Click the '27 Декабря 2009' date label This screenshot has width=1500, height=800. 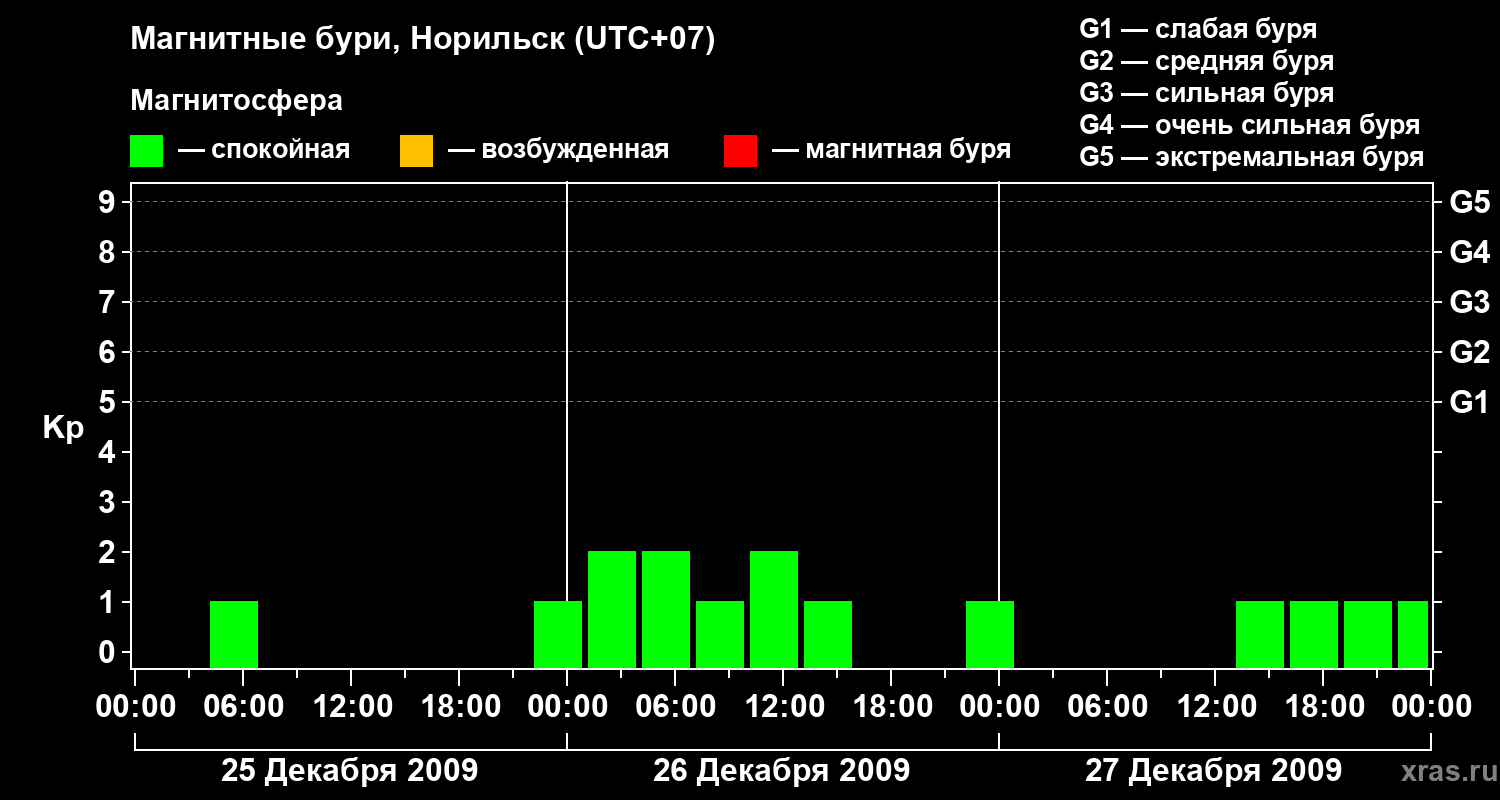[1214, 771]
